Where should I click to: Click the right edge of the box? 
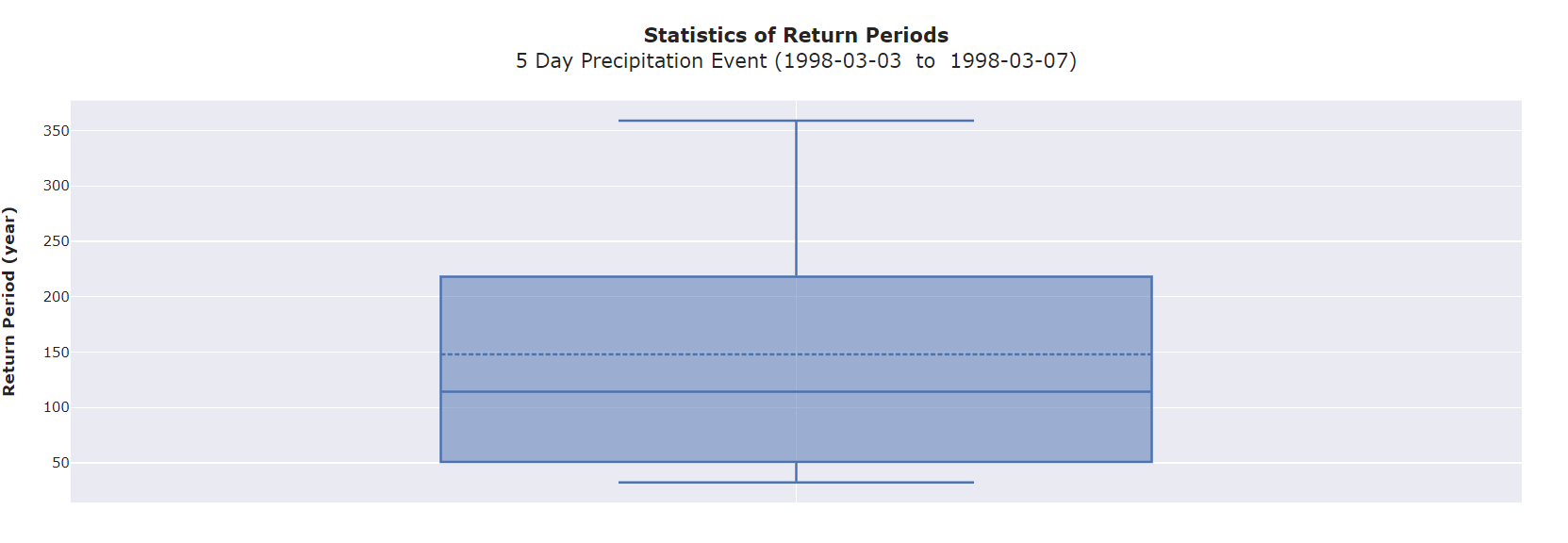point(1151,369)
